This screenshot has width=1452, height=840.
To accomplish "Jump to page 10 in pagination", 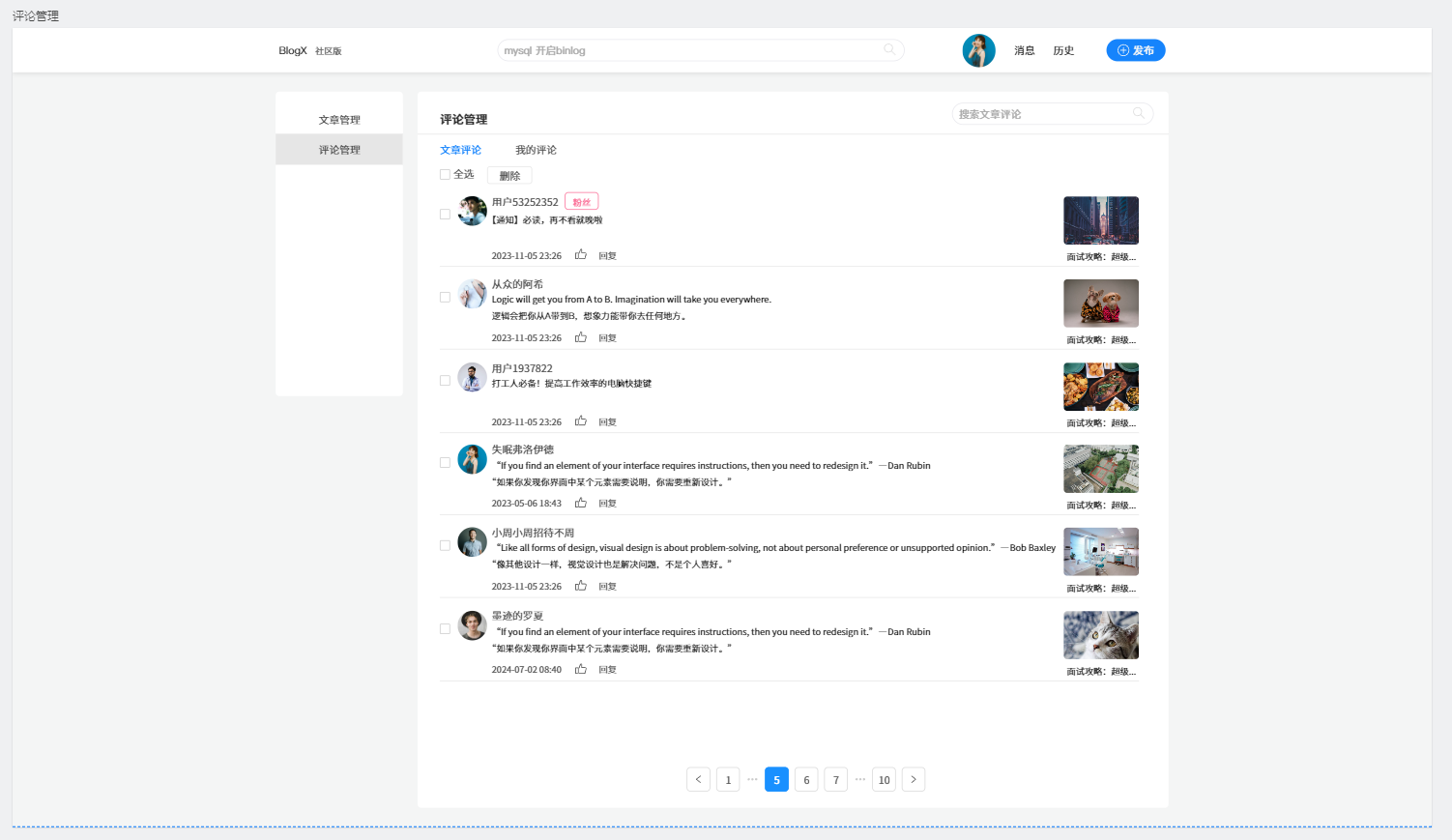I will pyautogui.click(x=884, y=779).
